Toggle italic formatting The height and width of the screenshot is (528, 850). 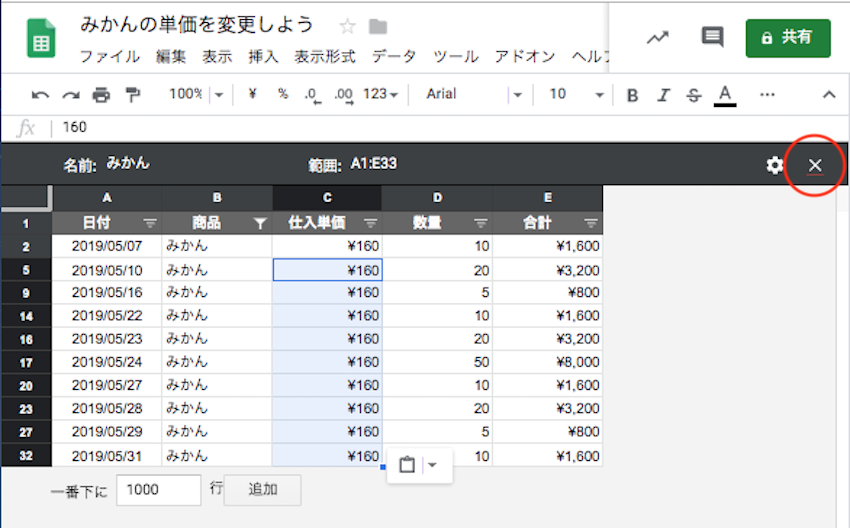pyautogui.click(x=662, y=95)
